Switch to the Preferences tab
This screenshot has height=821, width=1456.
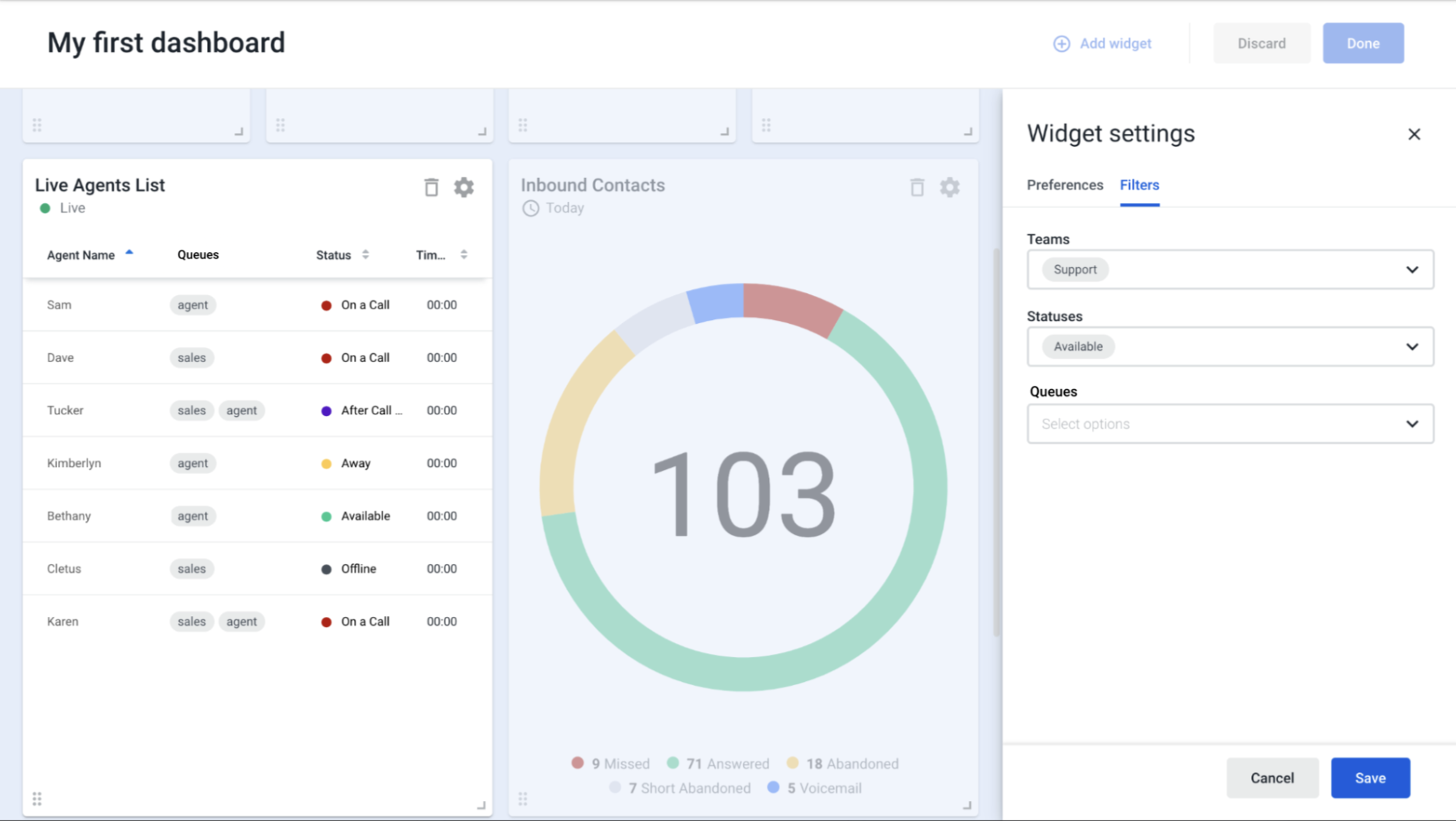click(1065, 185)
